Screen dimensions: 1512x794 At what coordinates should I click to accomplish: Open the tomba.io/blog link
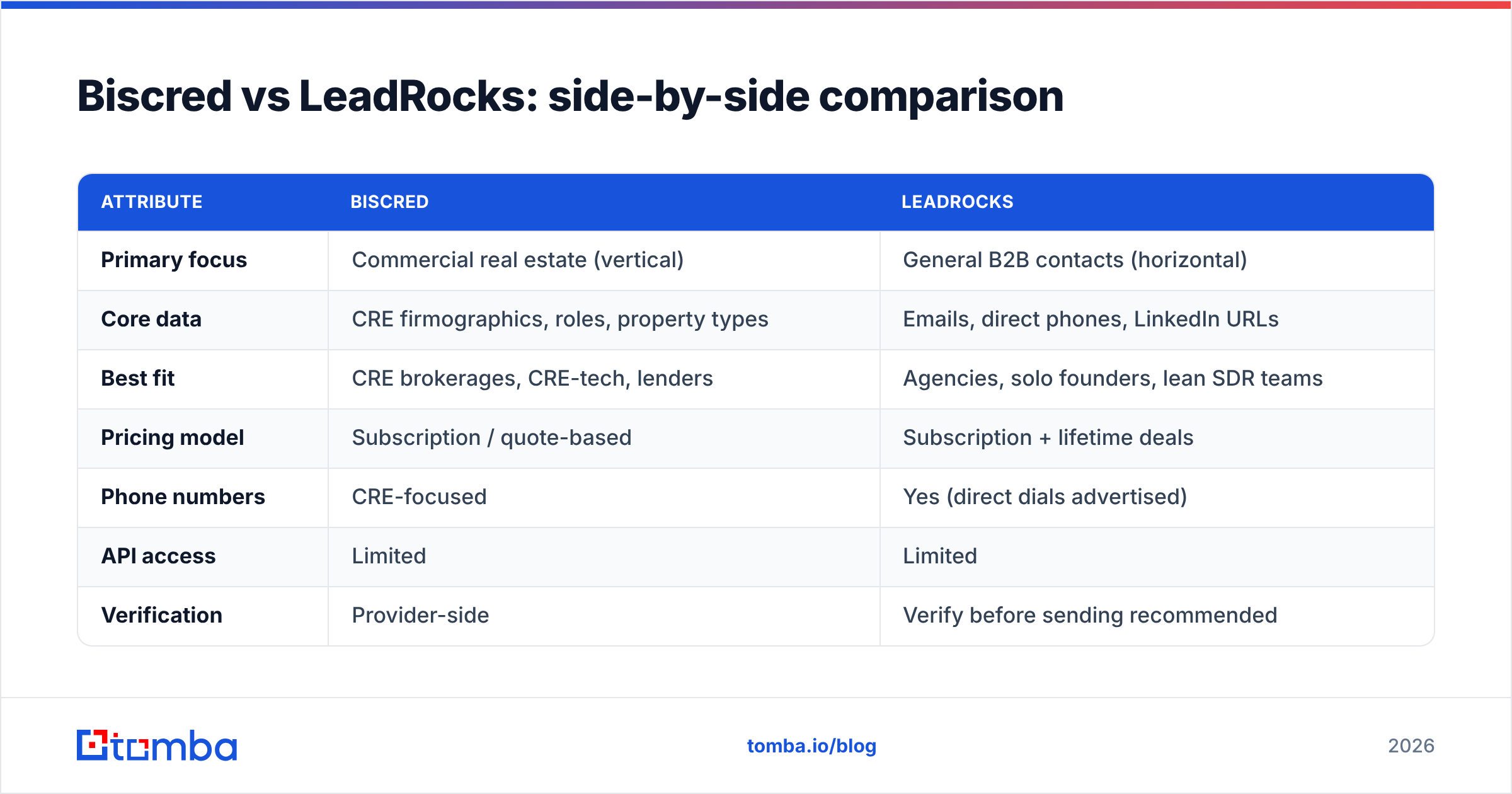pos(811,745)
